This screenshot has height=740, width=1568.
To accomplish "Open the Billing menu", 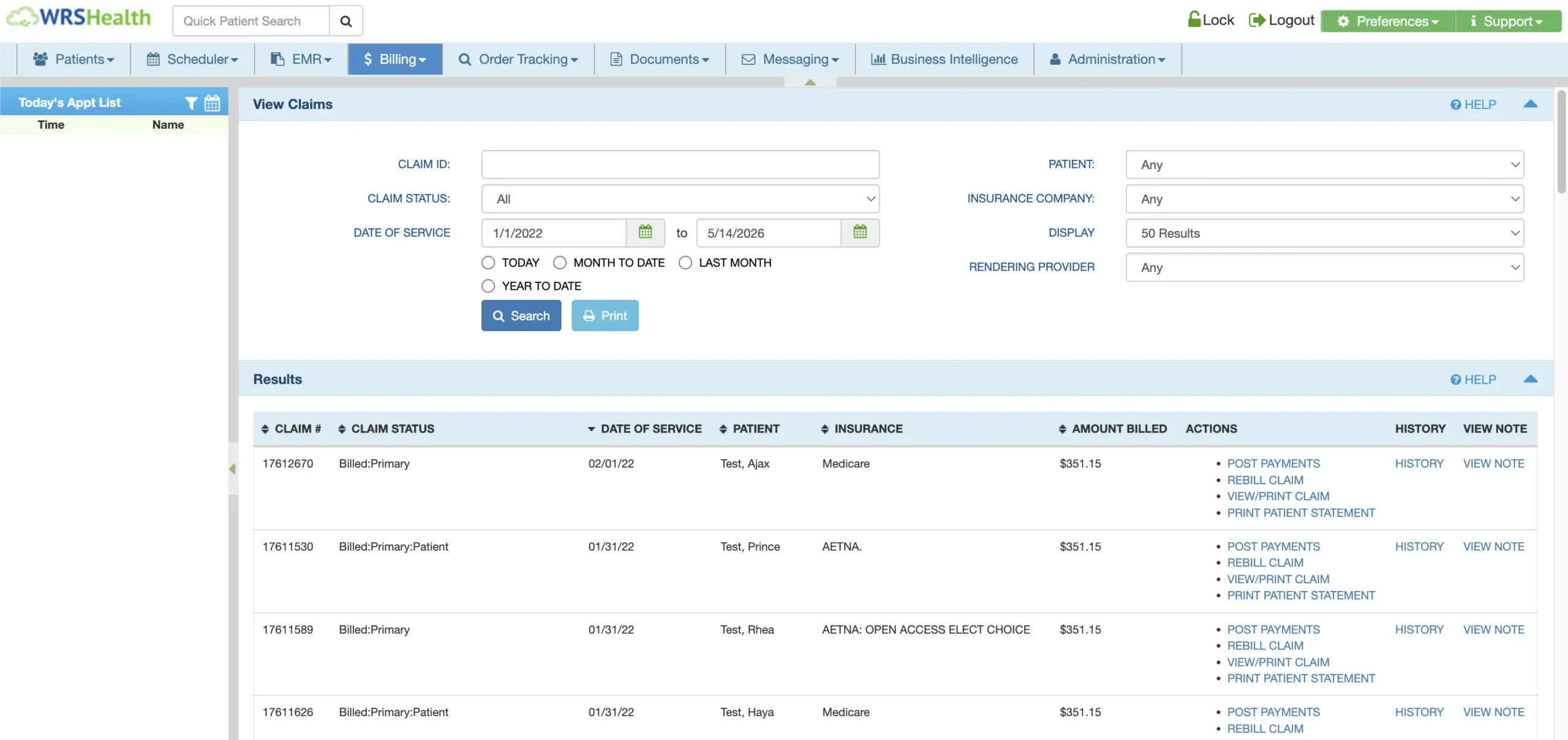I will click(x=395, y=59).
